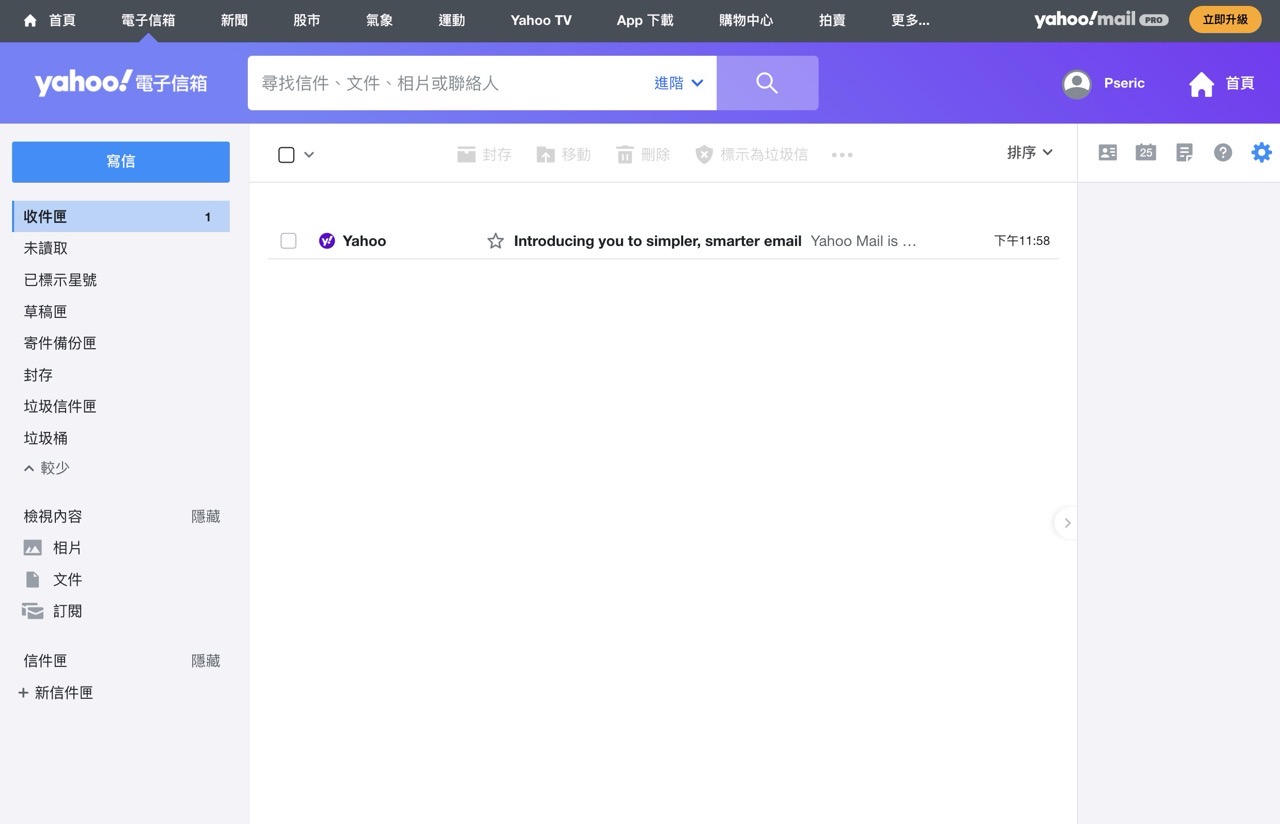
Task: Open the notepad icon in right panel
Action: (x=1184, y=153)
